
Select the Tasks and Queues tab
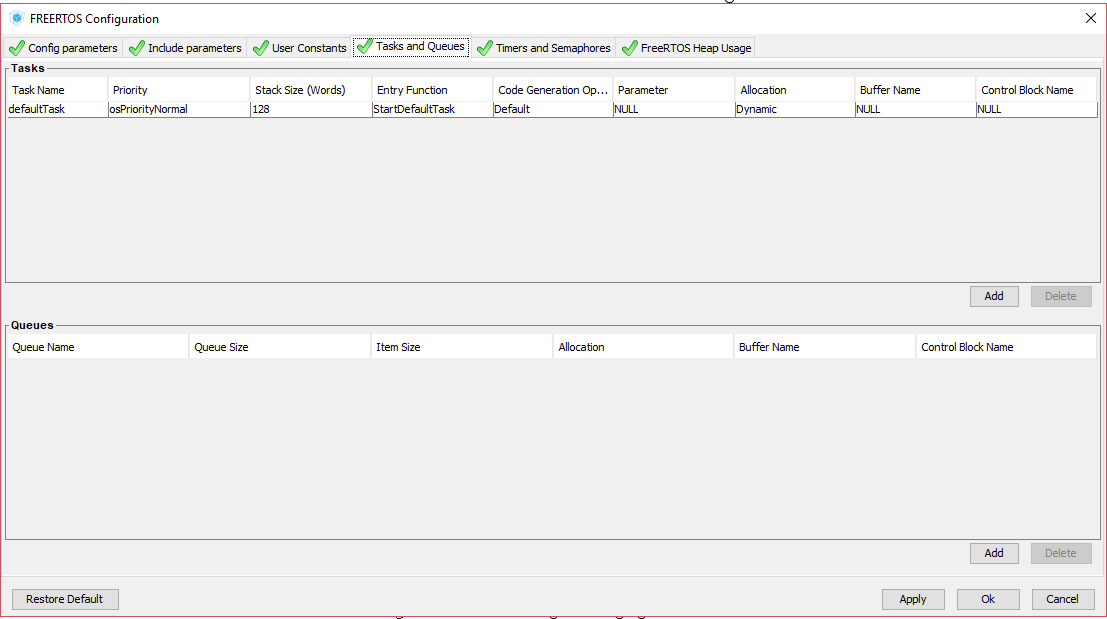pyautogui.click(x=411, y=47)
